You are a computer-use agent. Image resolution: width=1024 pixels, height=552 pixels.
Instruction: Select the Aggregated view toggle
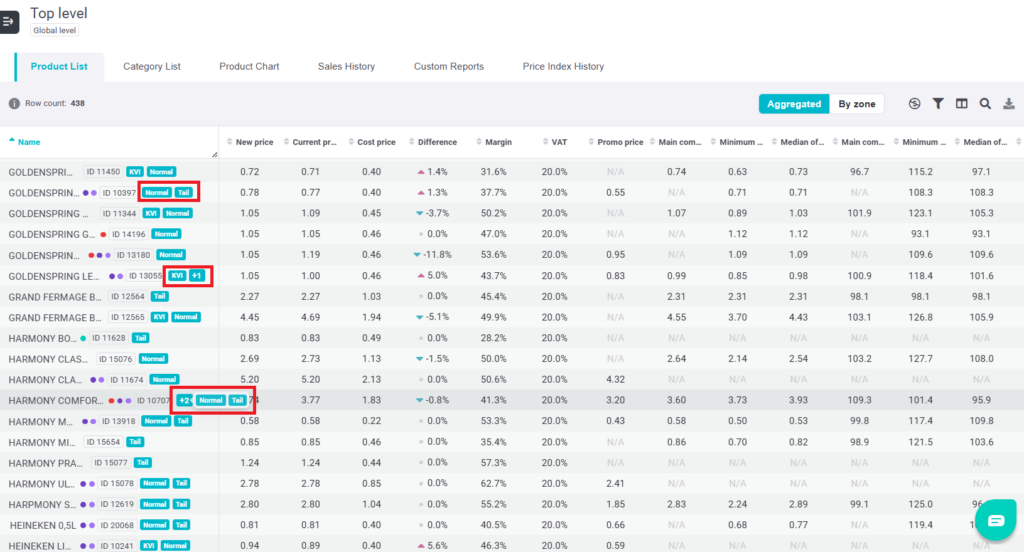(x=795, y=104)
